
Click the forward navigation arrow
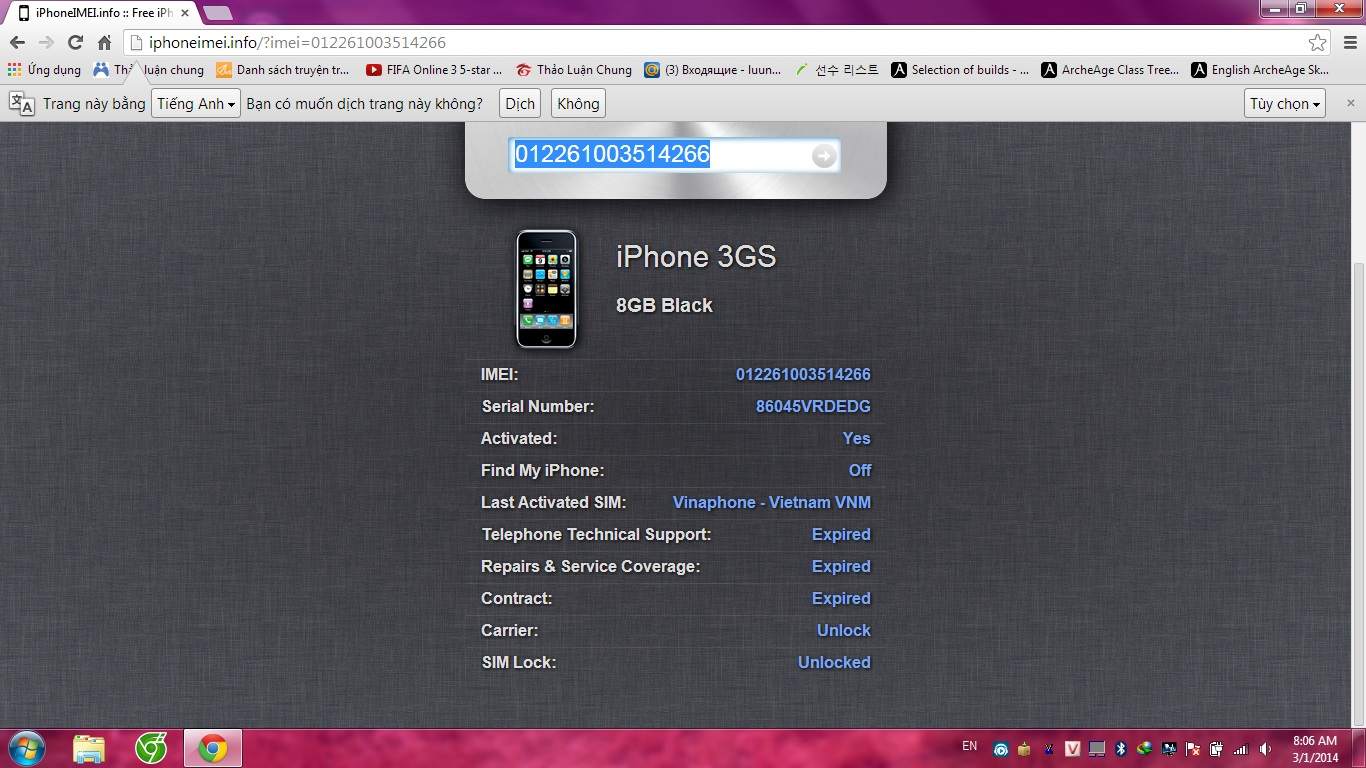point(46,42)
